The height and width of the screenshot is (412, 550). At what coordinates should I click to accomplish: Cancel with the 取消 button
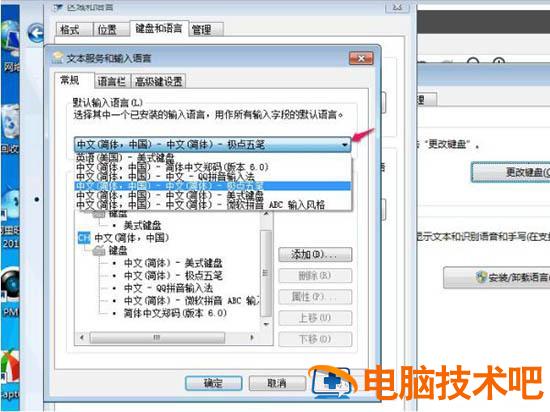tap(277, 383)
